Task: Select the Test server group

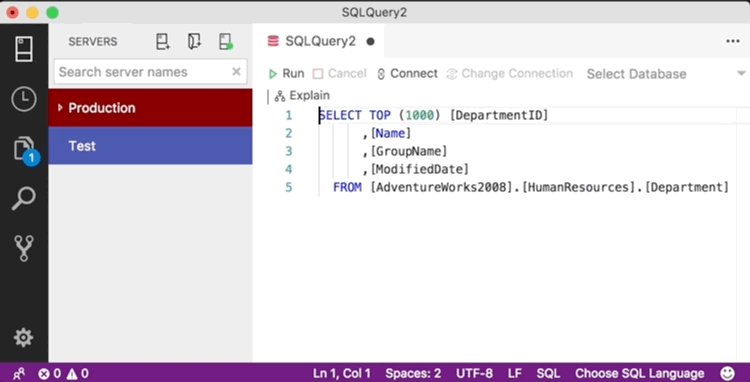Action: (150, 145)
